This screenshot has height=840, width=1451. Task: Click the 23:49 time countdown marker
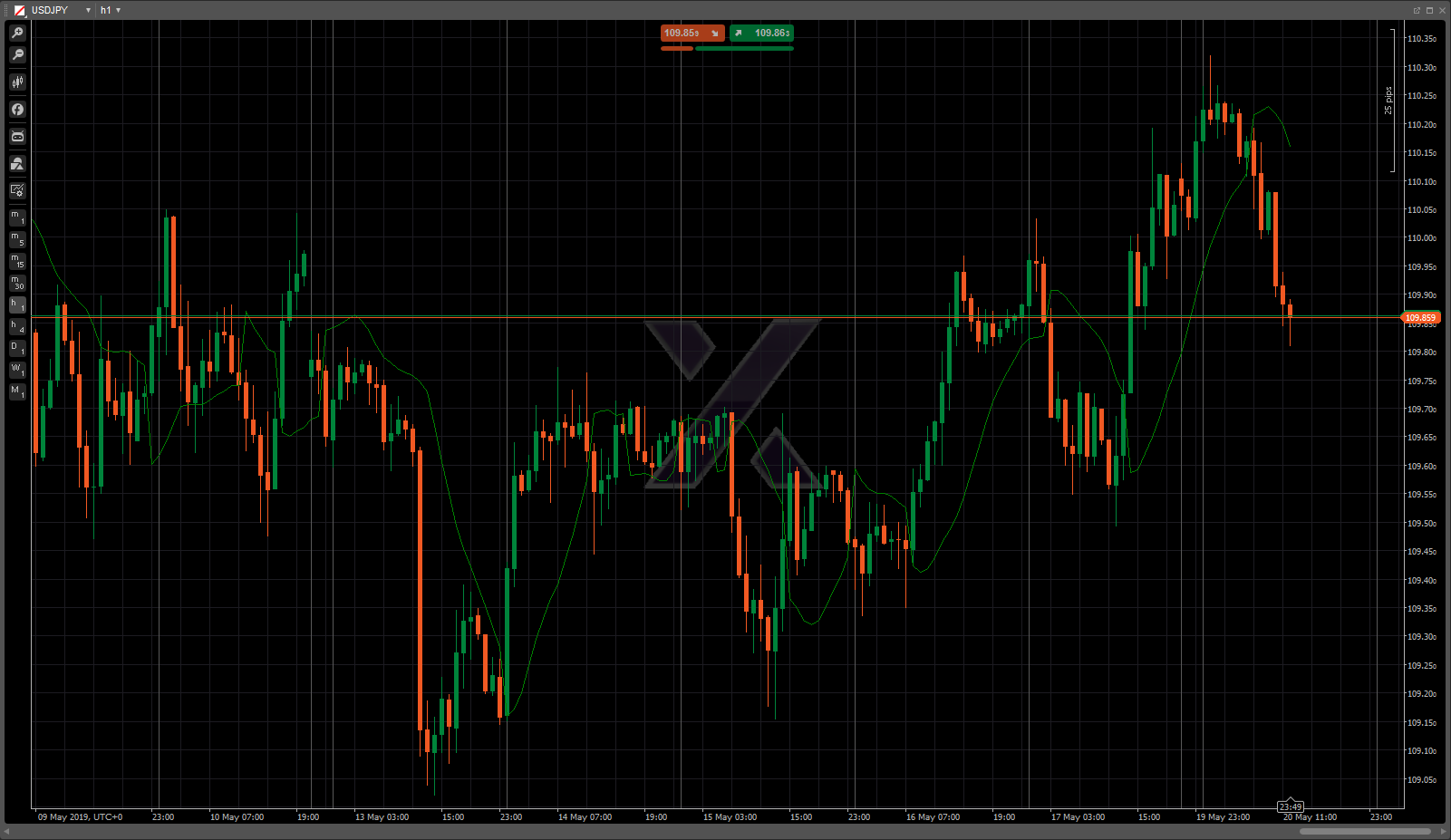(x=1291, y=806)
